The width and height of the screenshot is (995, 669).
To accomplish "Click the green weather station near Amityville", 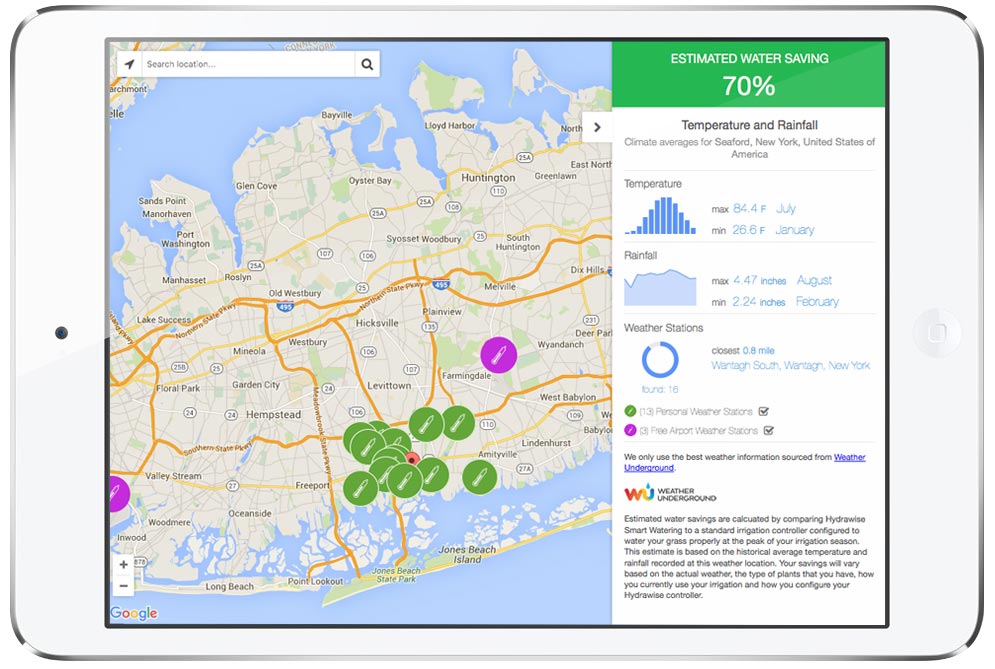I will (479, 477).
